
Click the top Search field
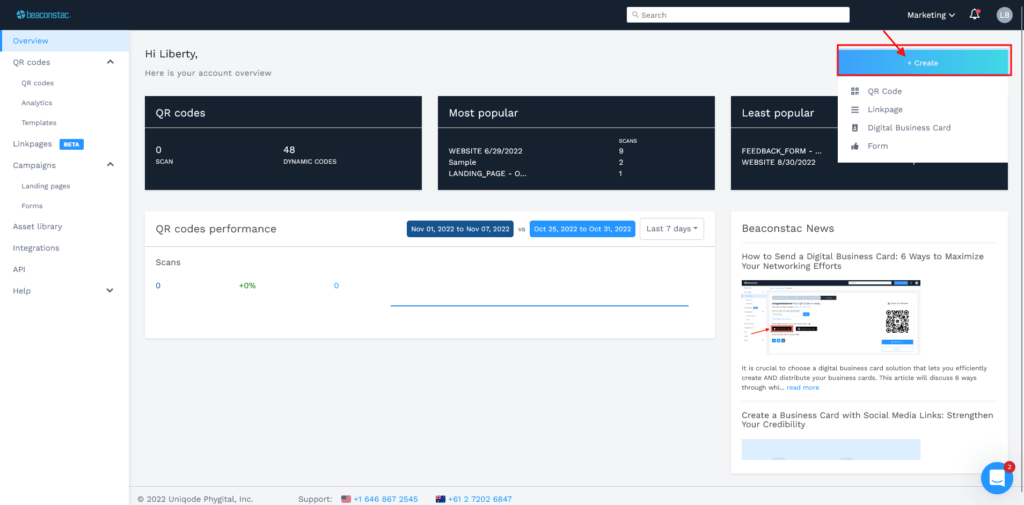pos(737,15)
